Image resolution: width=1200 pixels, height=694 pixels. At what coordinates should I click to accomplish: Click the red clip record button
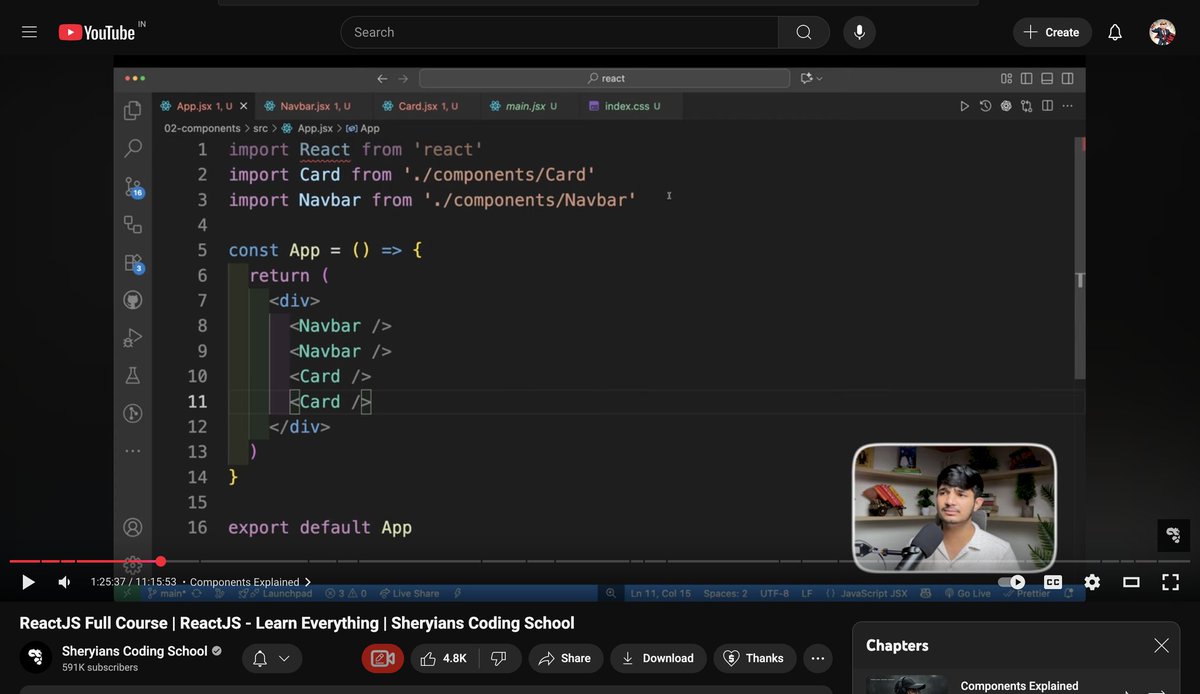381,658
